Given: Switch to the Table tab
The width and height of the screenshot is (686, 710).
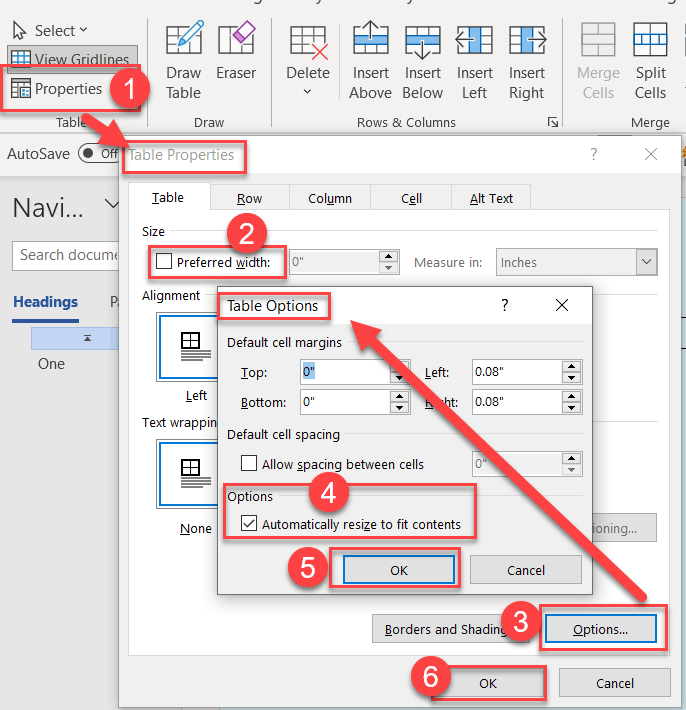Looking at the screenshot, I should [168, 197].
